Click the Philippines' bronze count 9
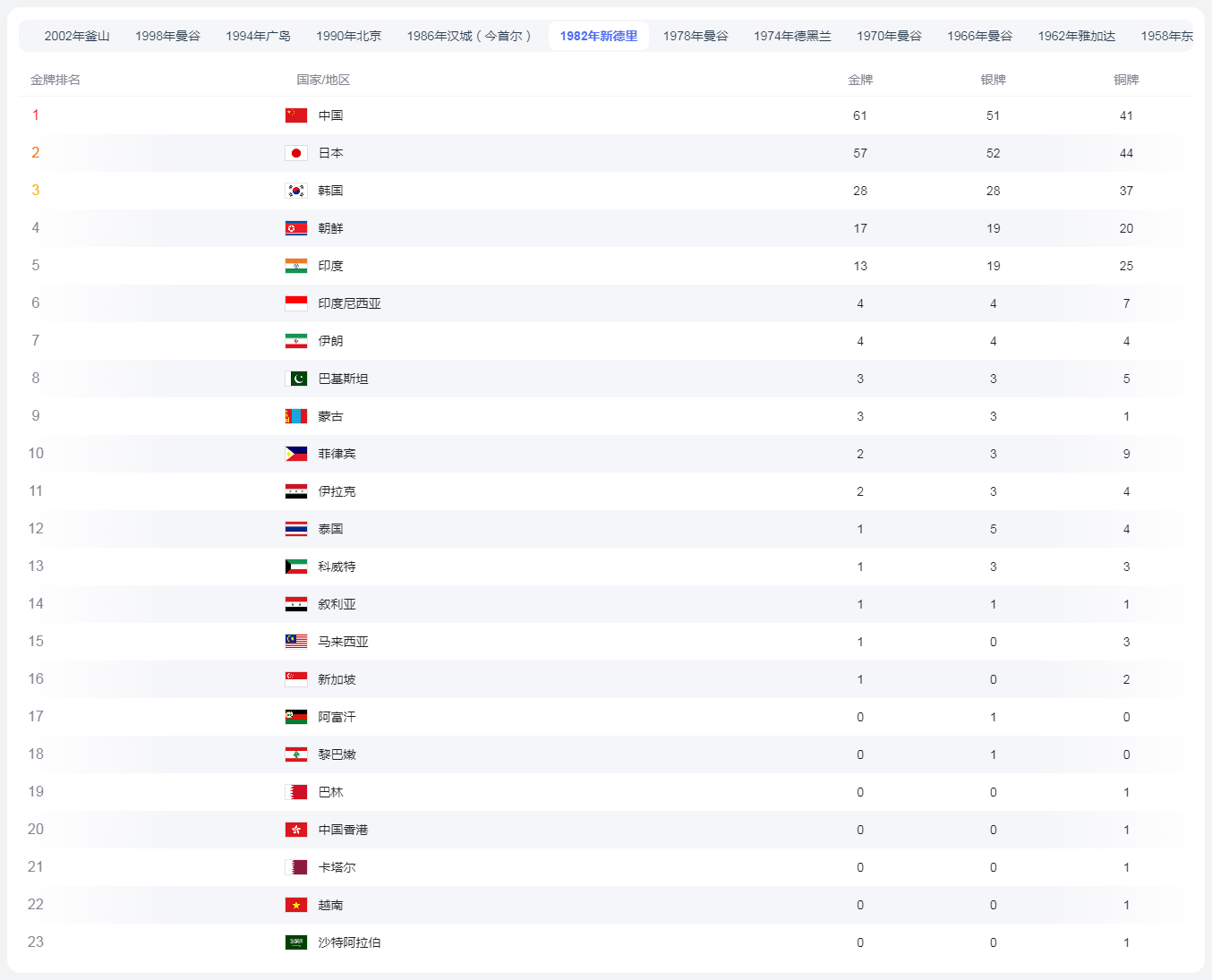 (x=1126, y=454)
